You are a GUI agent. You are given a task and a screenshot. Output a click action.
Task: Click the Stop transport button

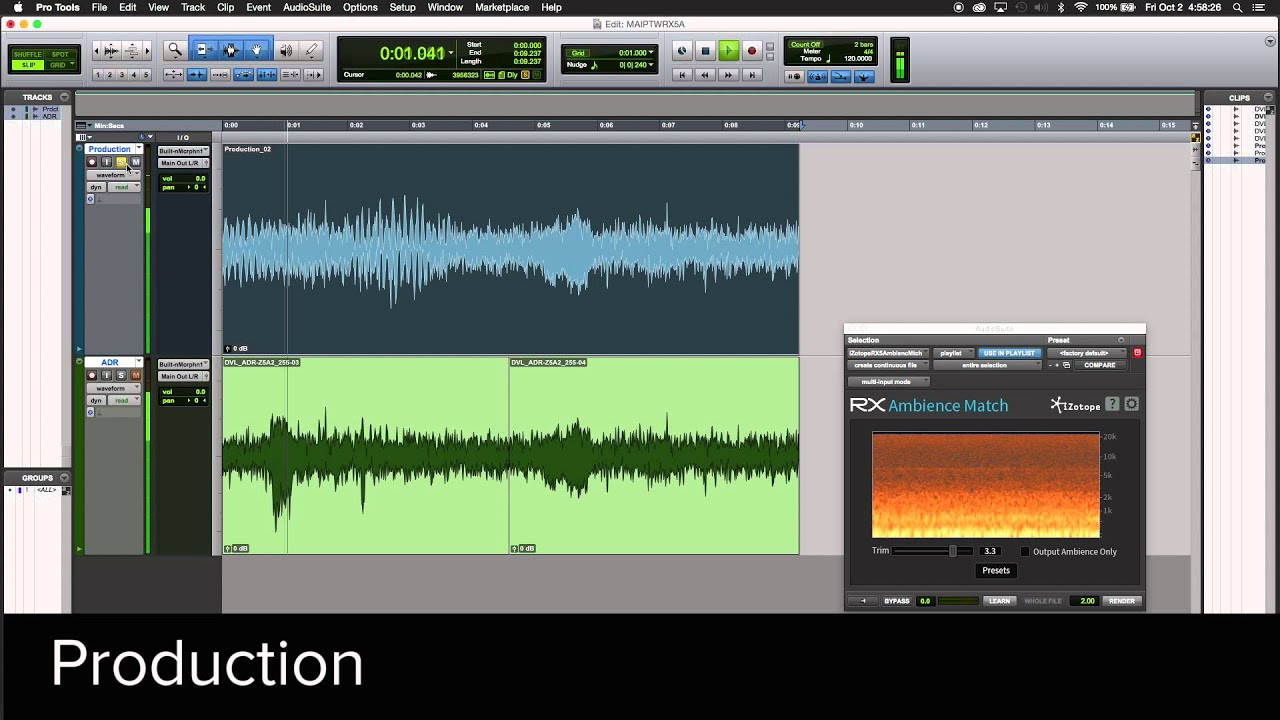pos(705,51)
